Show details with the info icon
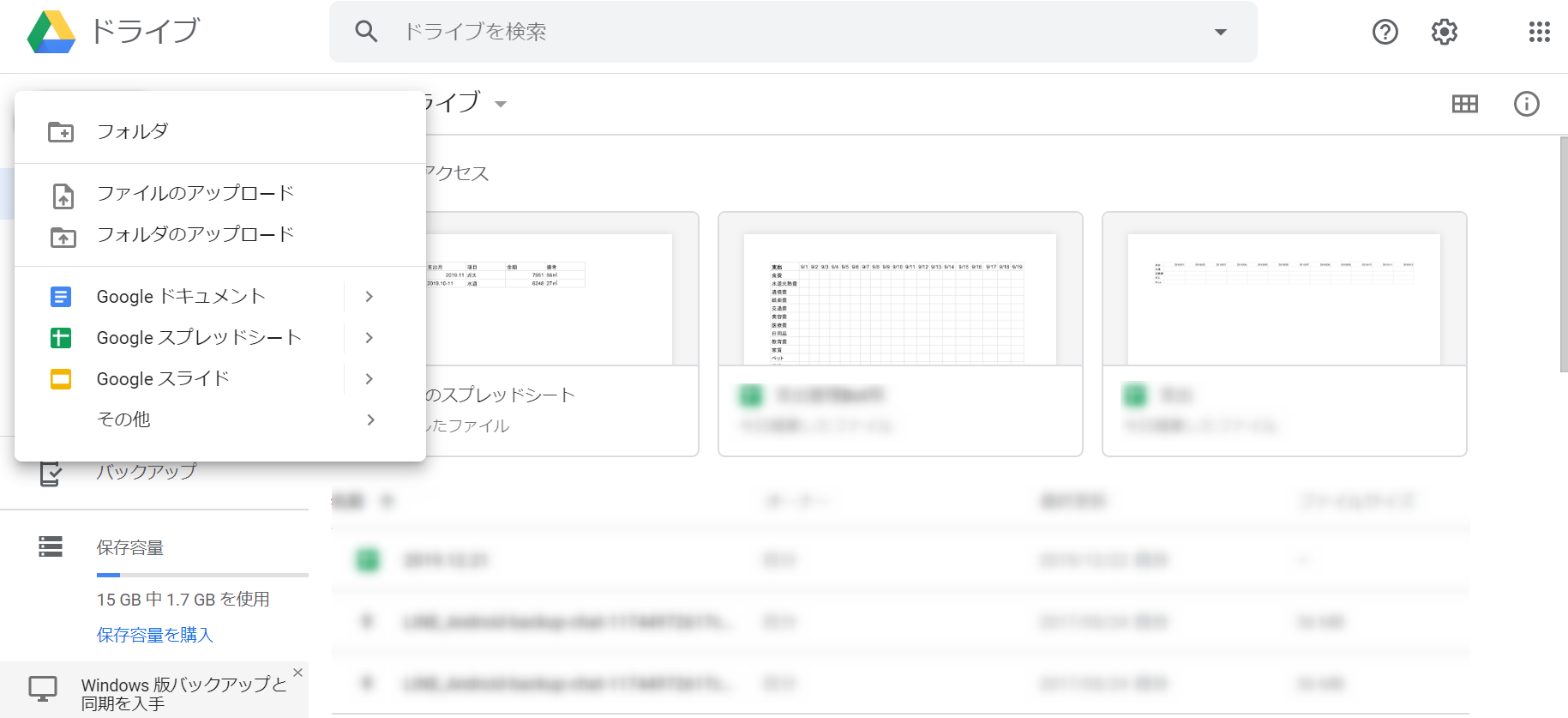This screenshot has width=1568, height=718. coord(1527,104)
